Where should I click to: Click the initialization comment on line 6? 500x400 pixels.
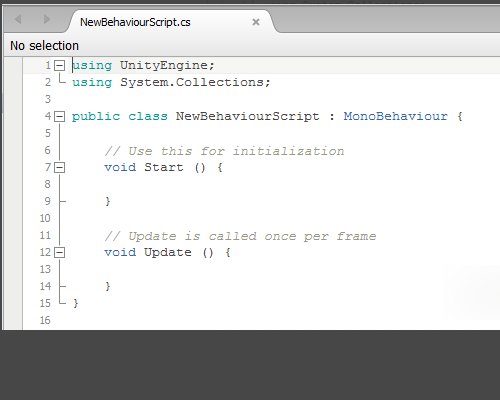tap(224, 151)
